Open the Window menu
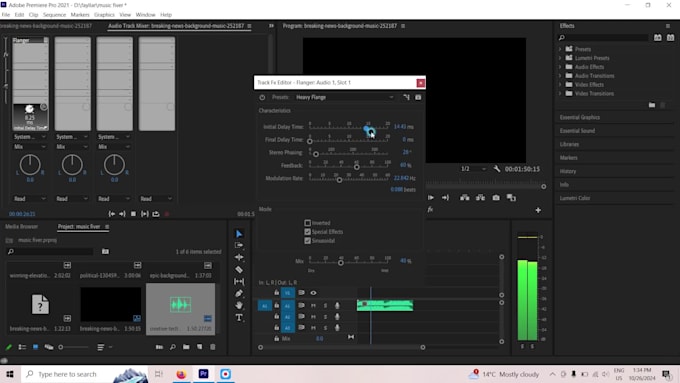 [145, 15]
